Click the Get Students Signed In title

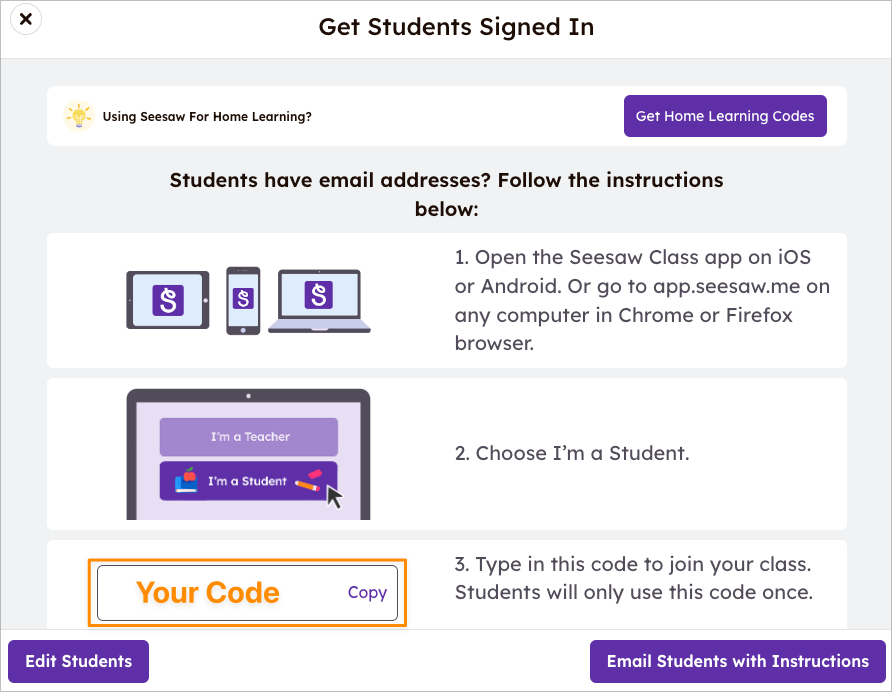(456, 27)
